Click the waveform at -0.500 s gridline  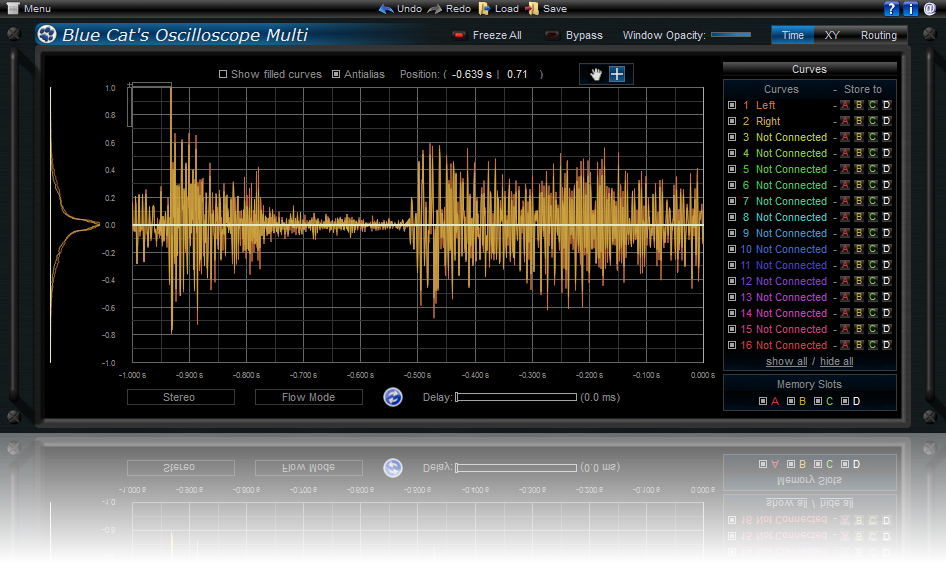417,225
